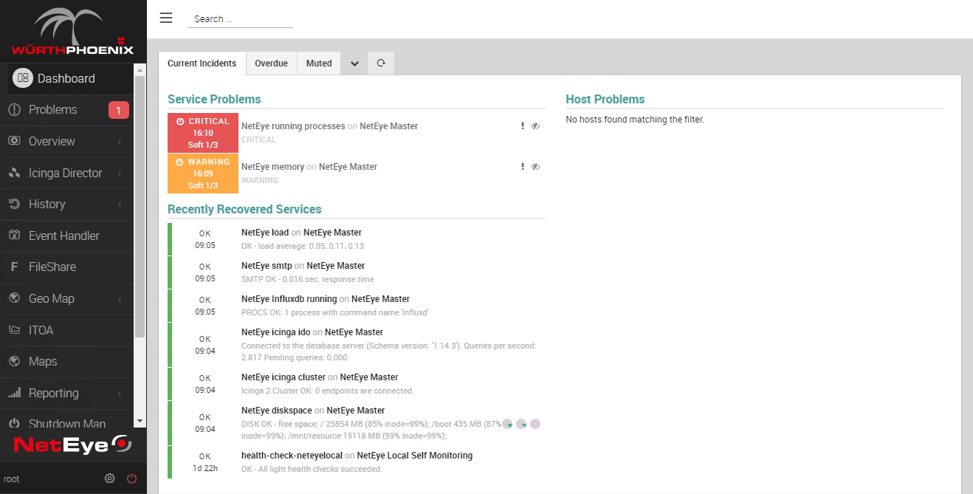
Task: Click the Shutdown Manager power icon
Action: pyautogui.click(x=14, y=423)
